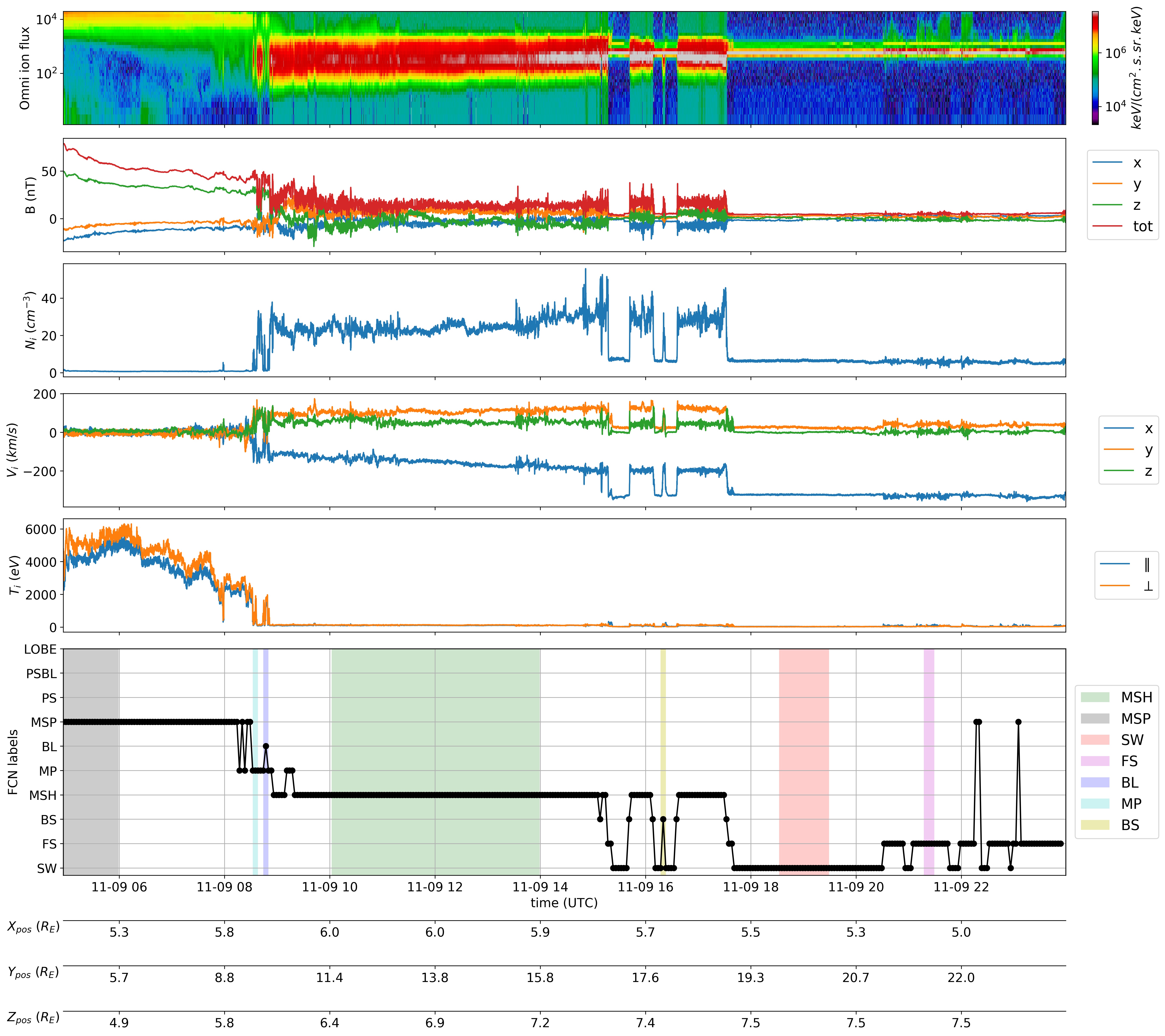The width and height of the screenshot is (1165, 1036).
Task: Click the 22.0 value in Ypos row
Action: [x=962, y=978]
